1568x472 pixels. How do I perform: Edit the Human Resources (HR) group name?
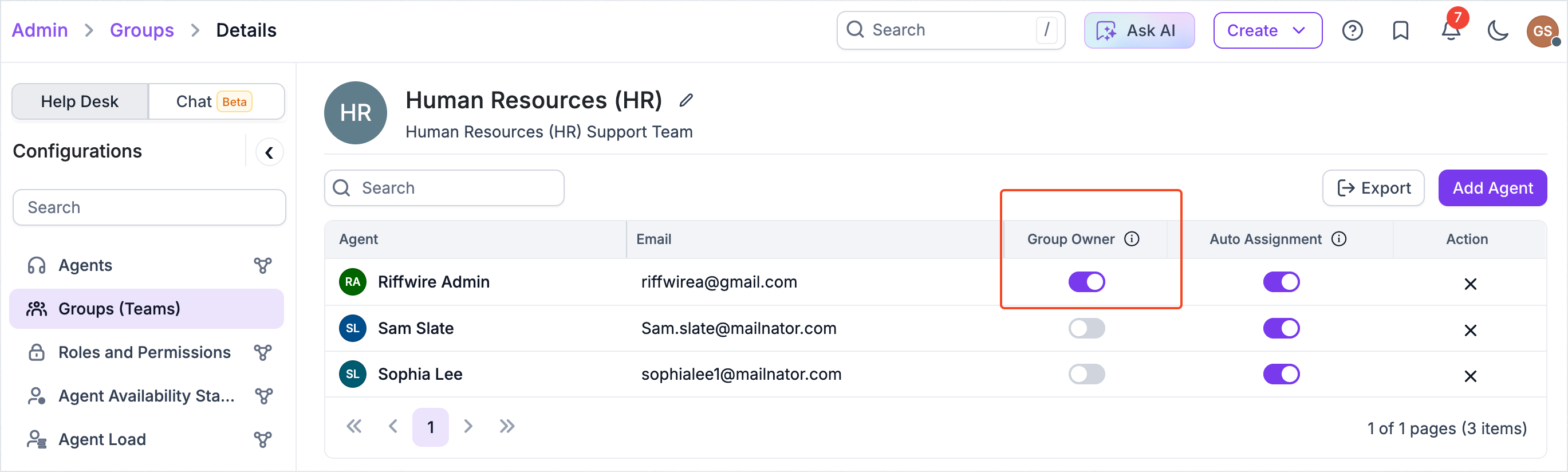[686, 100]
